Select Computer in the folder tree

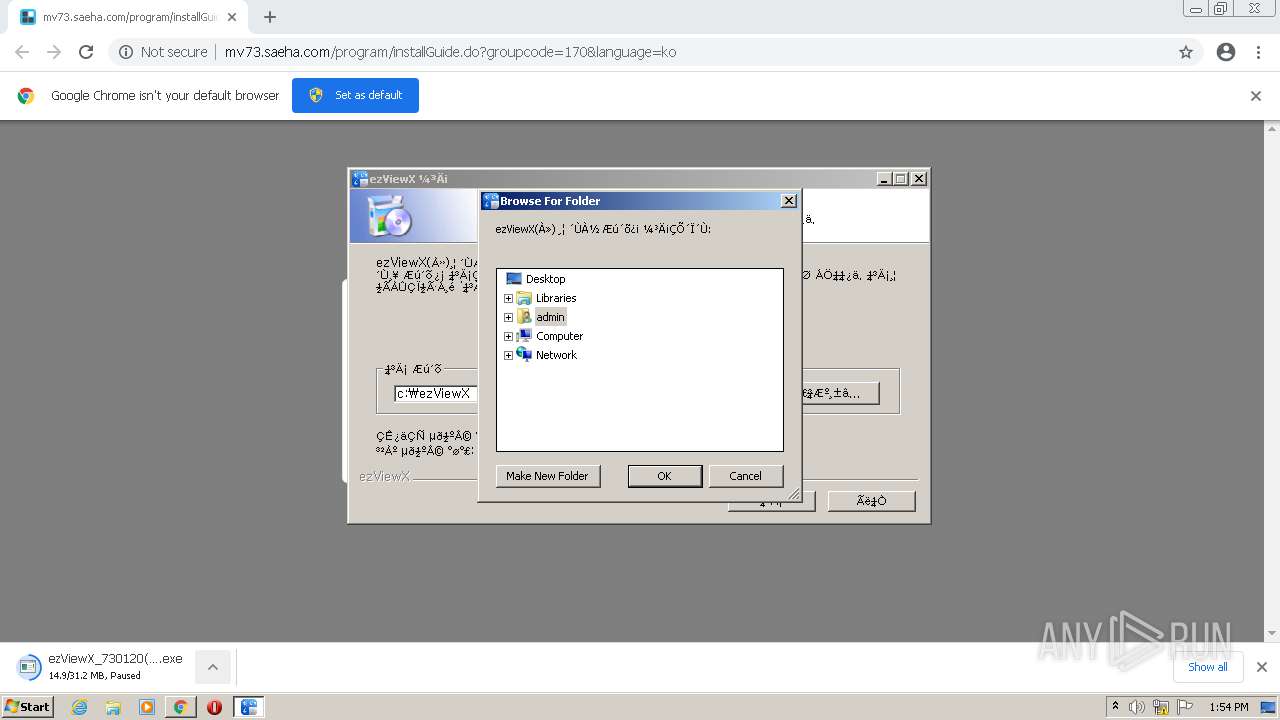[559, 336]
